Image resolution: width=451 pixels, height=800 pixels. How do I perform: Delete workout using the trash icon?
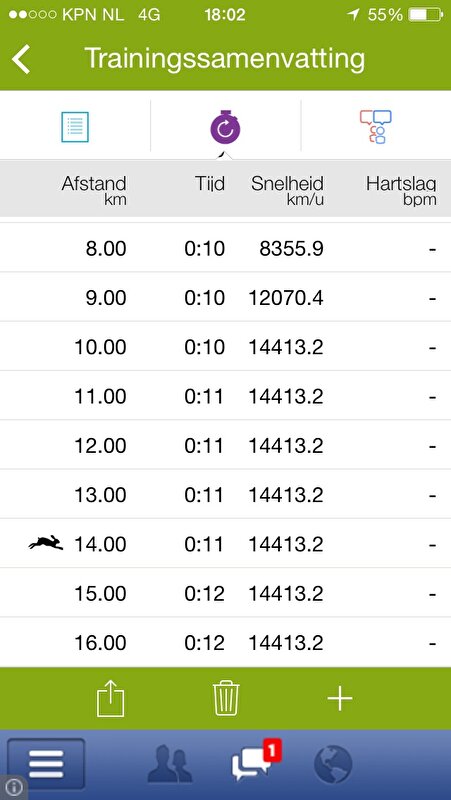tap(226, 698)
